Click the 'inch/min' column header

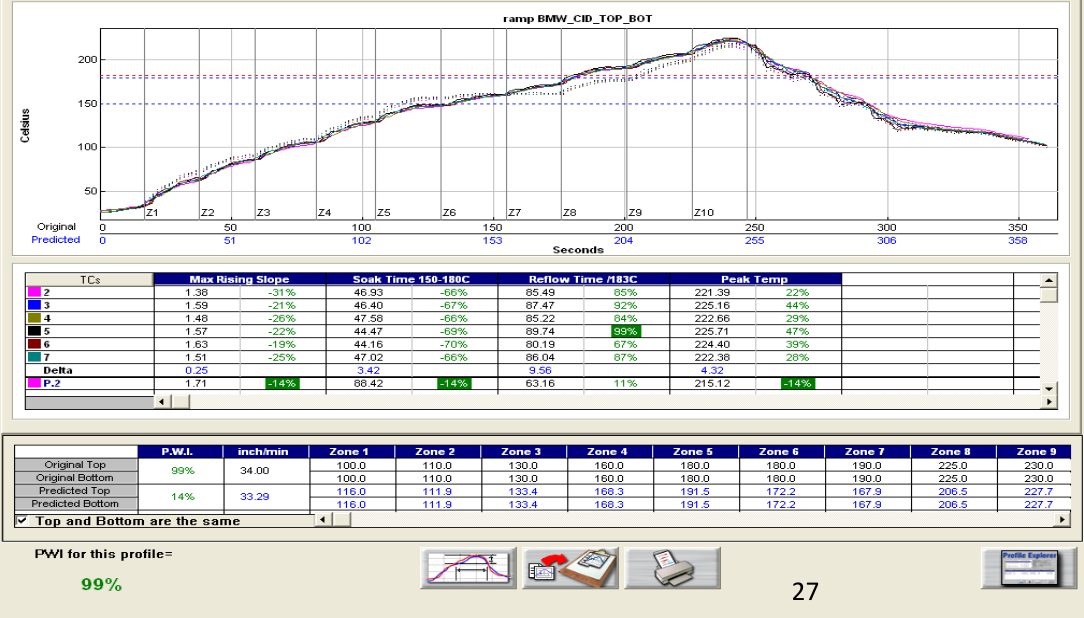point(266,451)
